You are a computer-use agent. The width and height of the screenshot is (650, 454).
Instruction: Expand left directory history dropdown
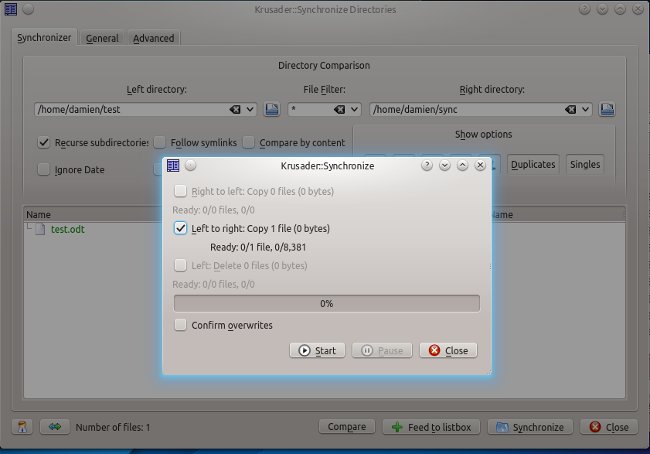(250, 109)
